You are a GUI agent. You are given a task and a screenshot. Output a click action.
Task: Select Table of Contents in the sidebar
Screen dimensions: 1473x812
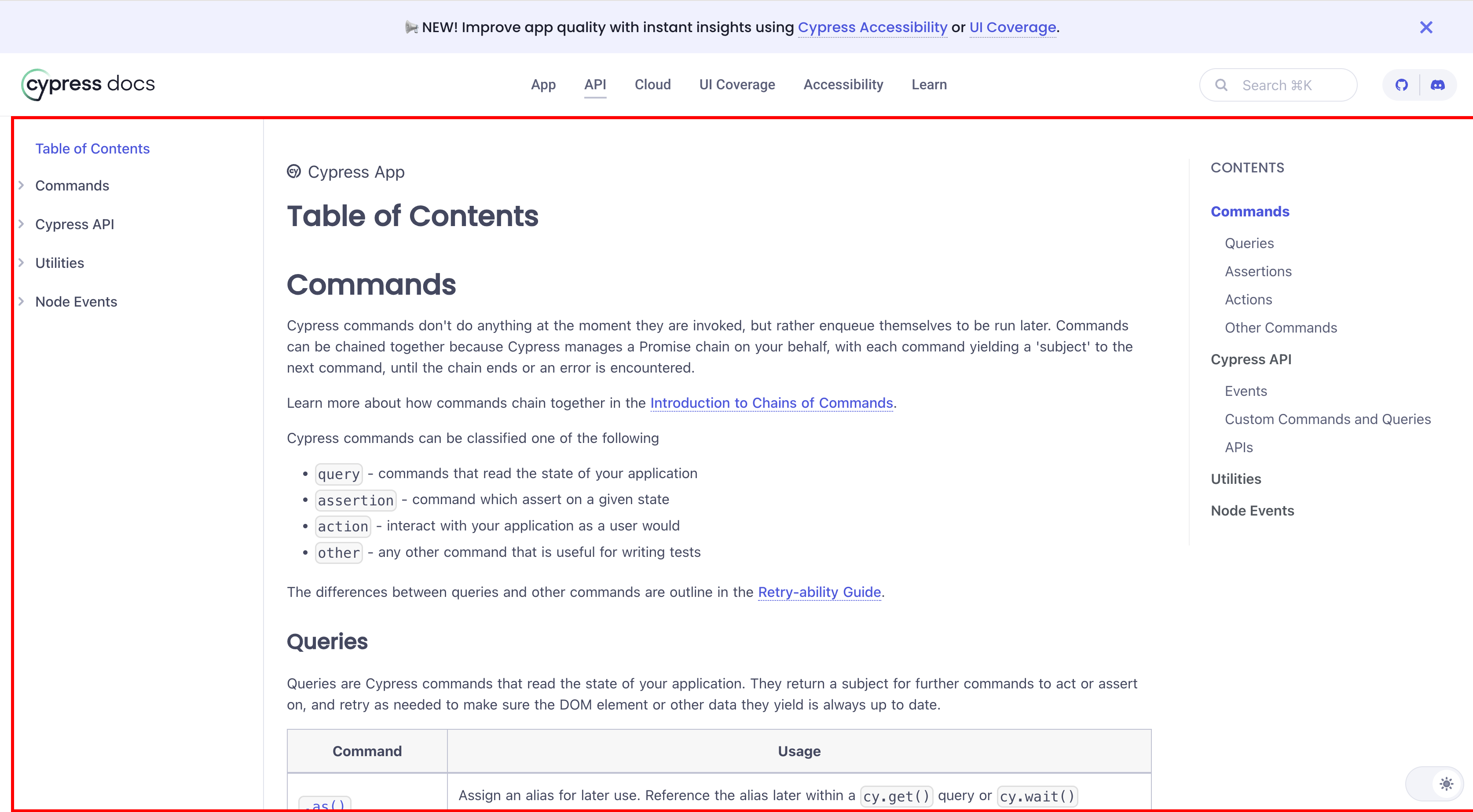pos(93,149)
